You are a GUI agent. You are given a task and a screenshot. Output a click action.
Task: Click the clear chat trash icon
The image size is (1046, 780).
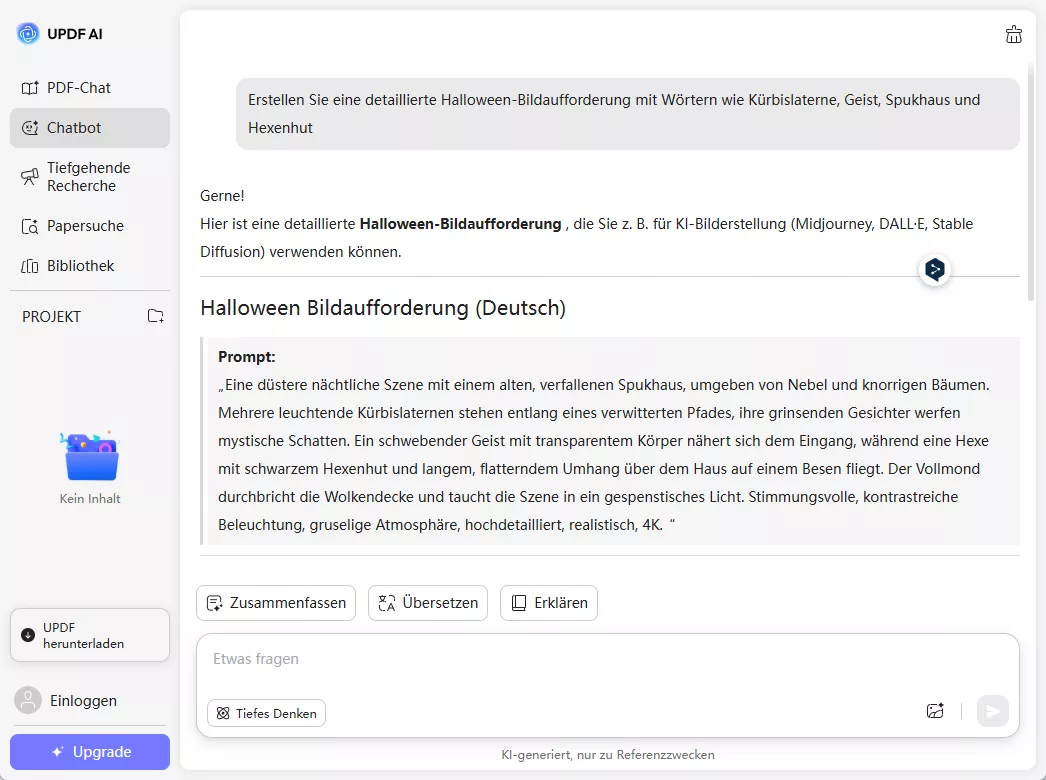click(1013, 34)
